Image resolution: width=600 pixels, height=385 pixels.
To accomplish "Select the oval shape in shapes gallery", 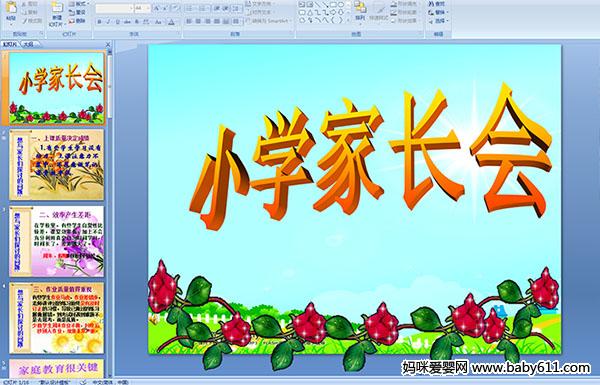I will click(342, 5).
